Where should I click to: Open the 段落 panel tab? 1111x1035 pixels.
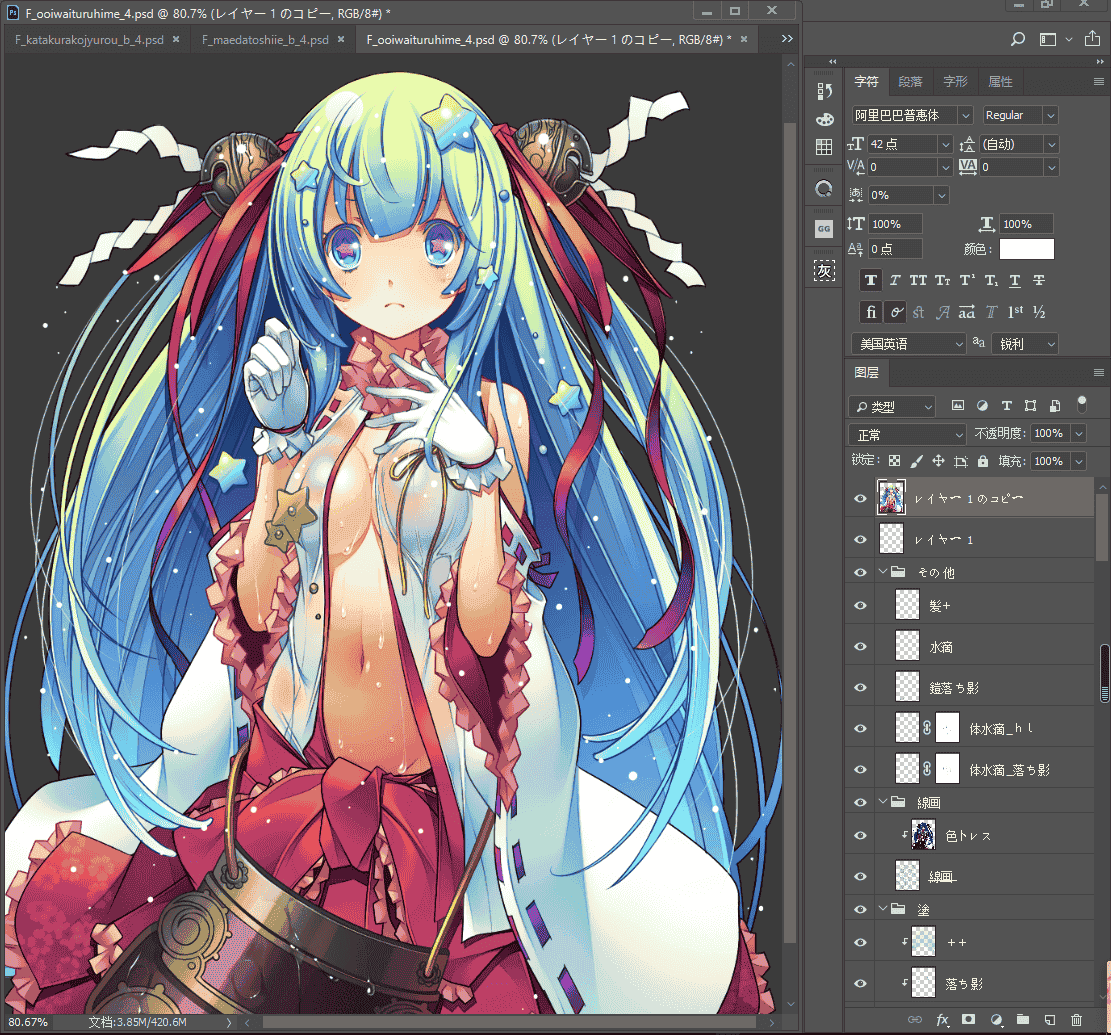point(910,81)
